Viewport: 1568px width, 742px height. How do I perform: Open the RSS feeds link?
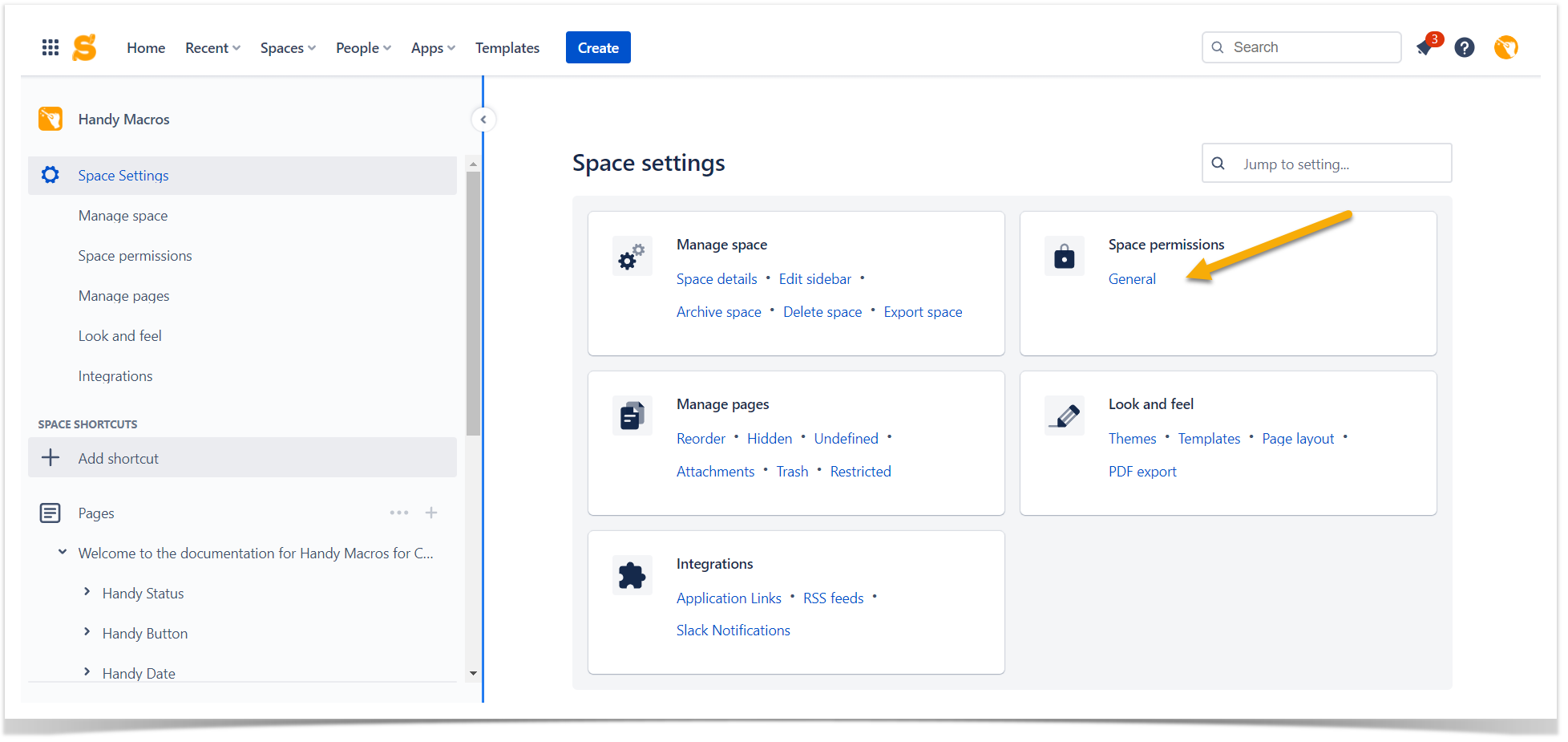coord(834,598)
